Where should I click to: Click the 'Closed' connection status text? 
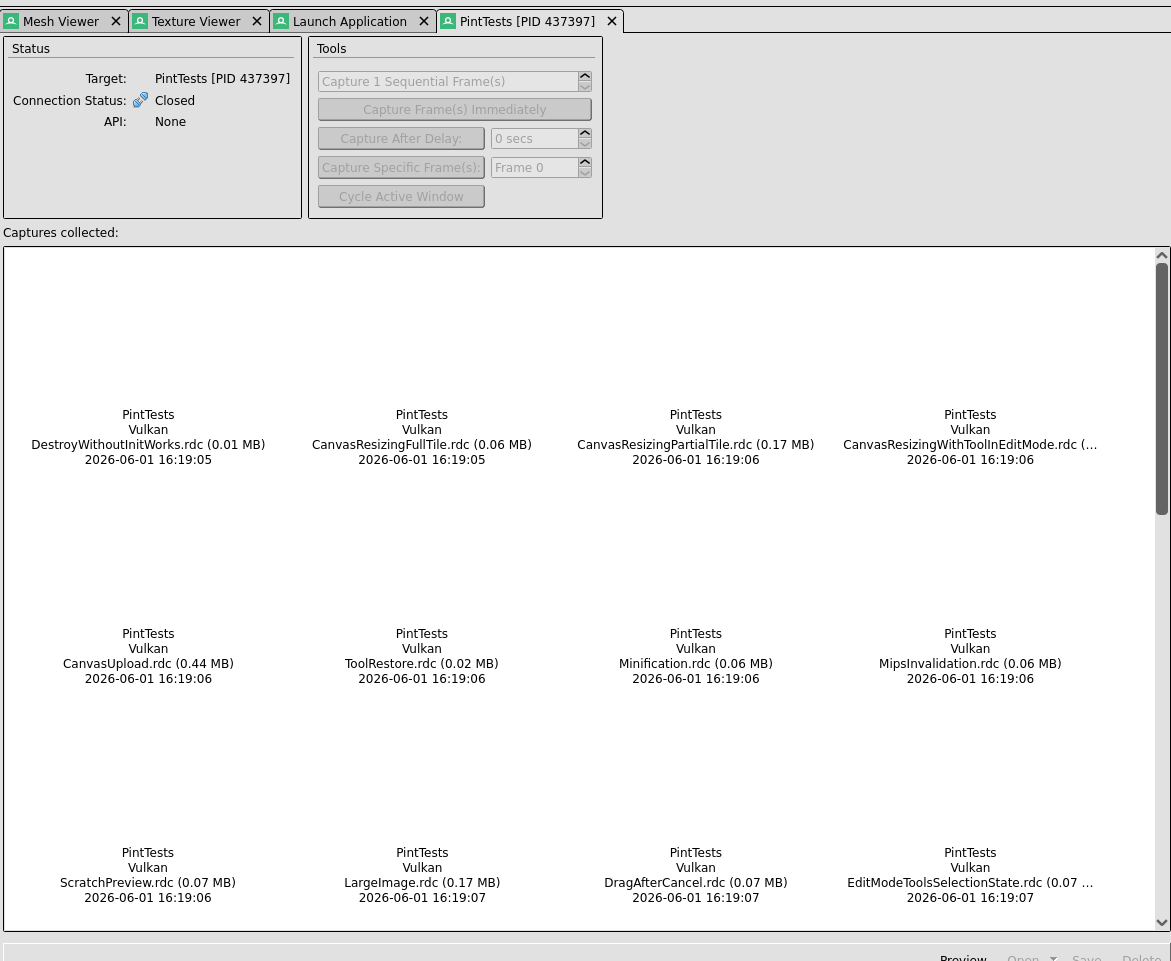point(175,100)
